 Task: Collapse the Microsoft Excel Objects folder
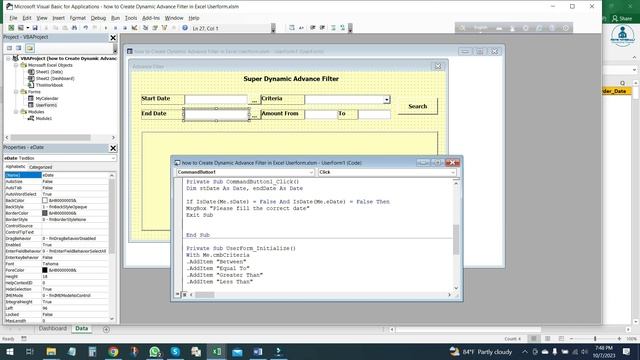tap(16, 65)
